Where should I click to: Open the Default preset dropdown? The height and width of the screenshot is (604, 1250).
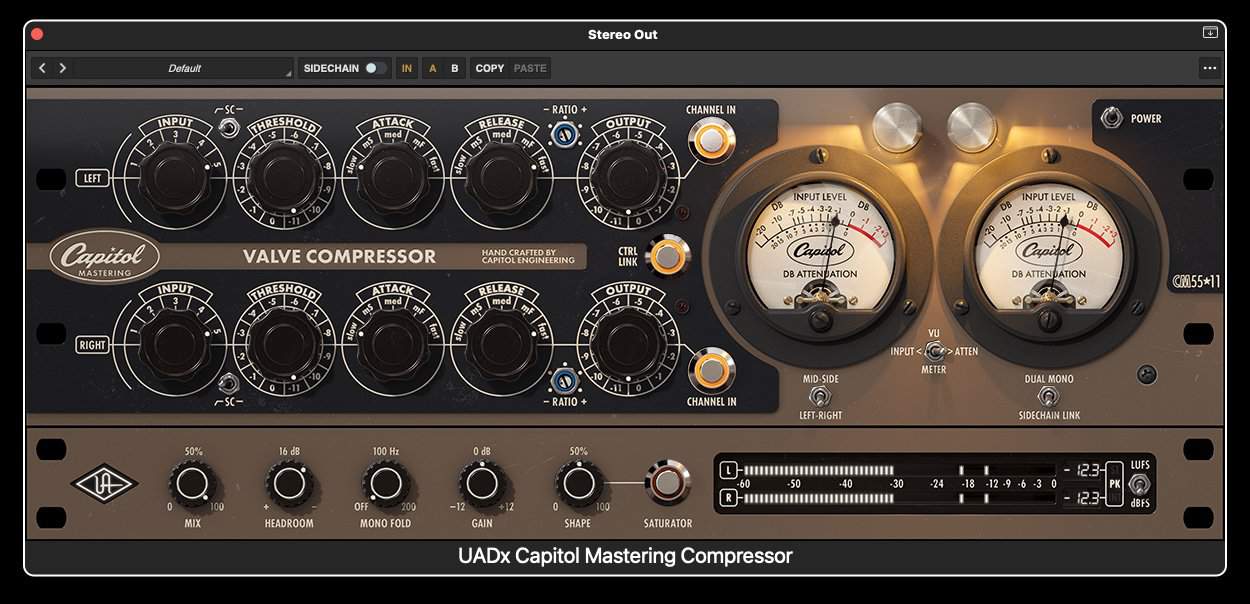pyautogui.click(x=184, y=68)
